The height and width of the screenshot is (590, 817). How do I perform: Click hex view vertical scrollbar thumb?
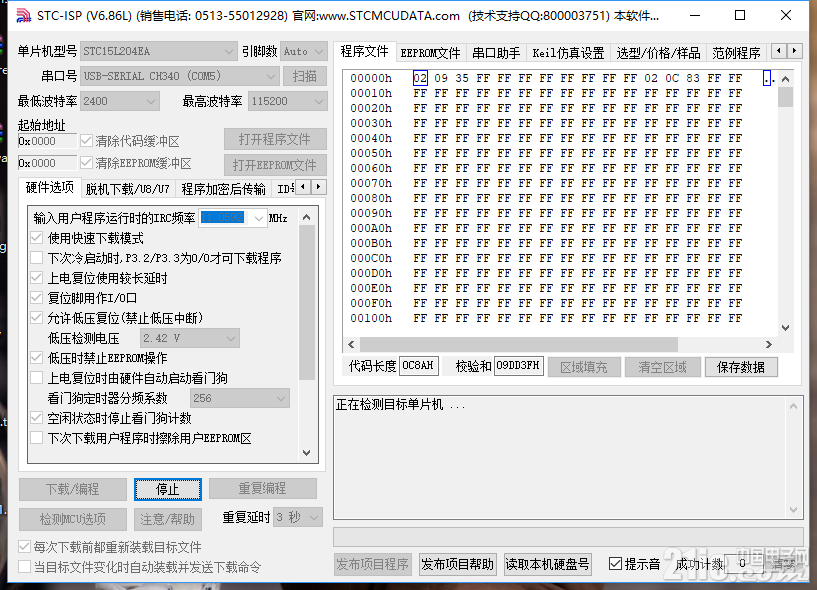786,97
